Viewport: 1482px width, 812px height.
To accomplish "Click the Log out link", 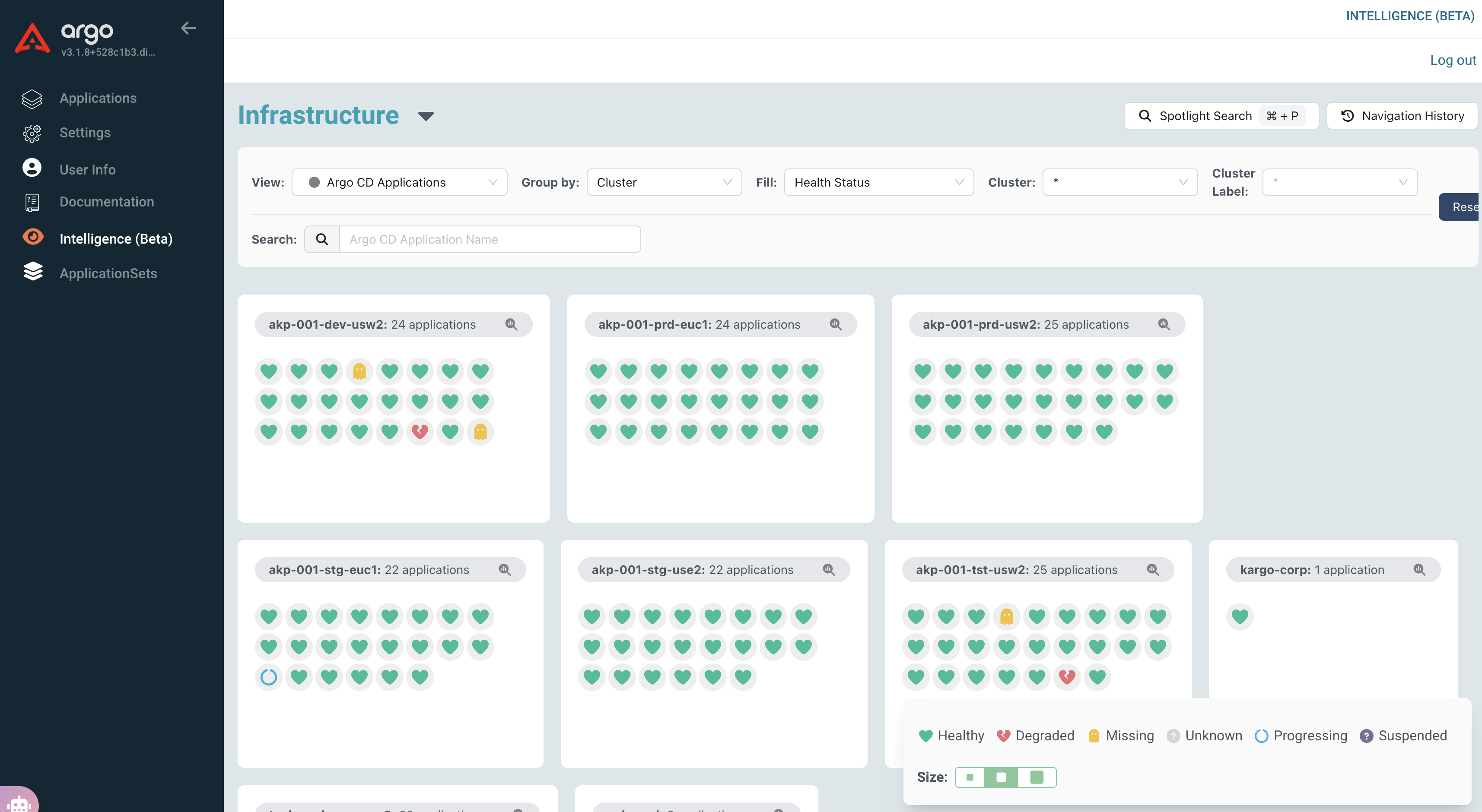I will 1453,60.
